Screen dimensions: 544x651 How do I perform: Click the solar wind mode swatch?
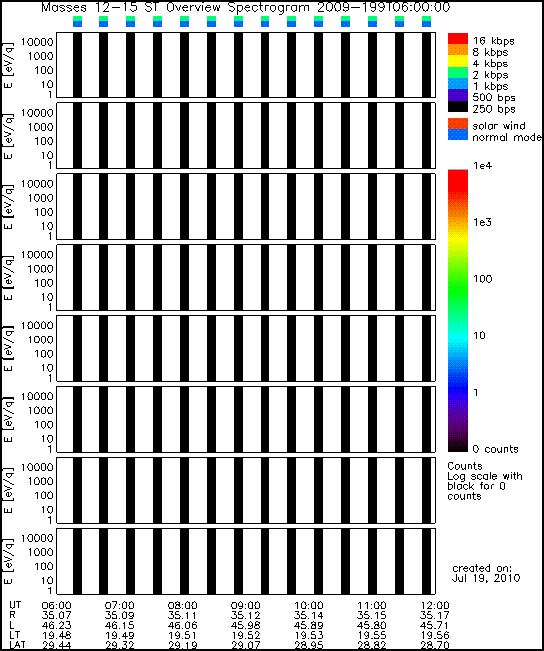pyautogui.click(x=458, y=124)
